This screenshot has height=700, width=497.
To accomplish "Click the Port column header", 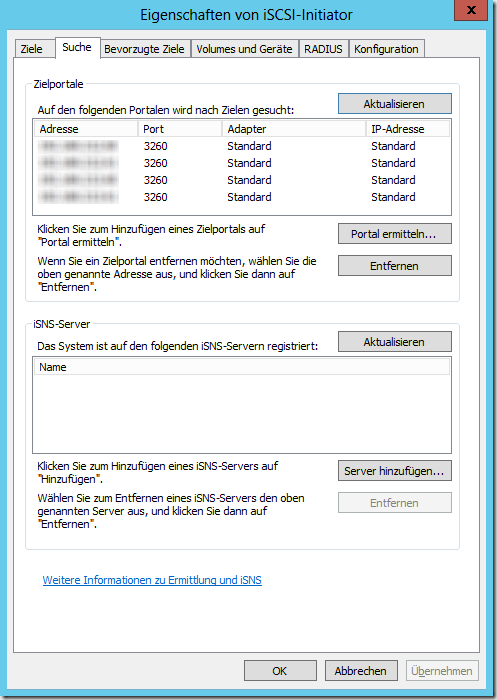I will [x=180, y=129].
